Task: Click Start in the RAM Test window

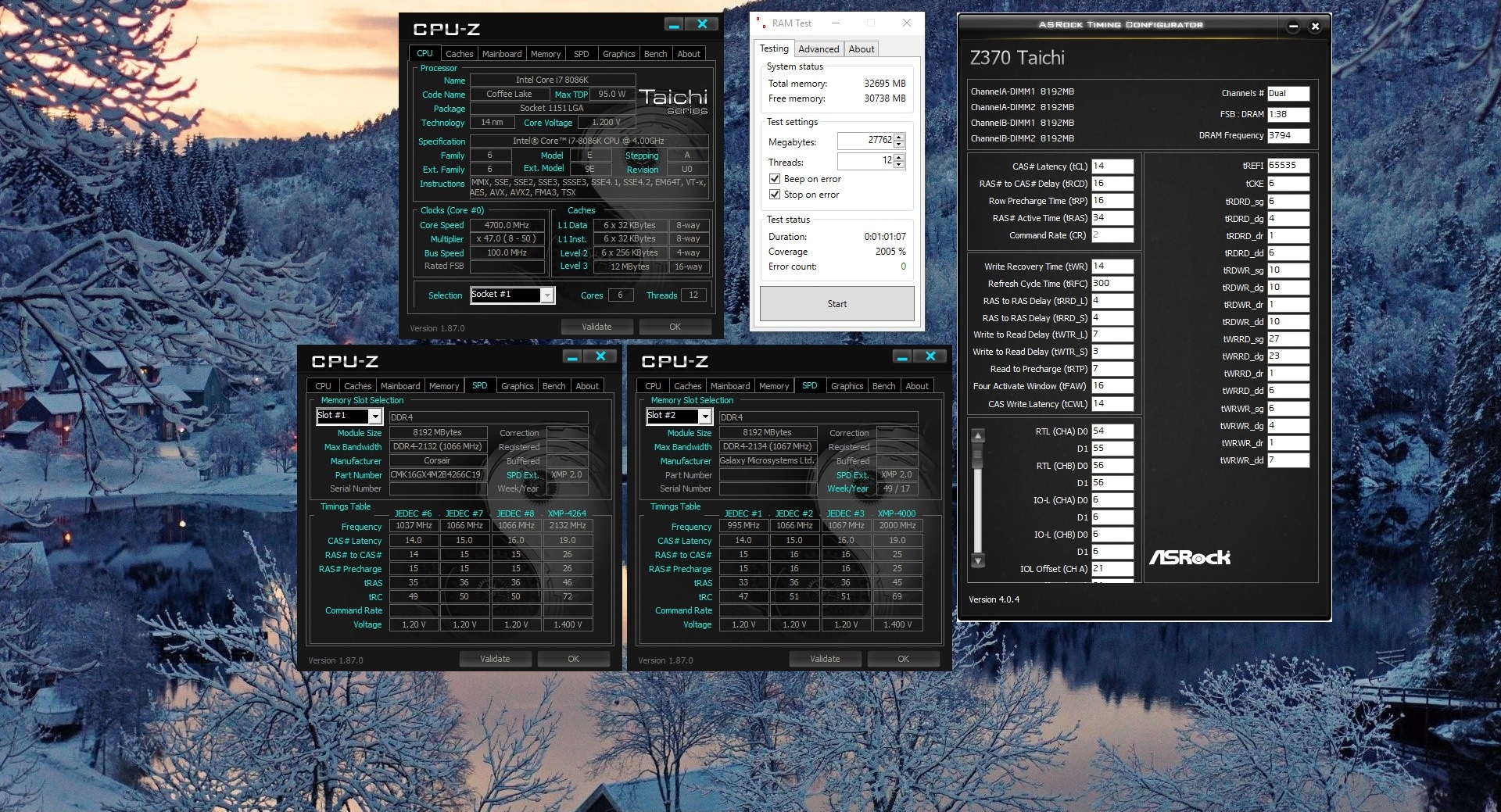Action: tap(836, 304)
